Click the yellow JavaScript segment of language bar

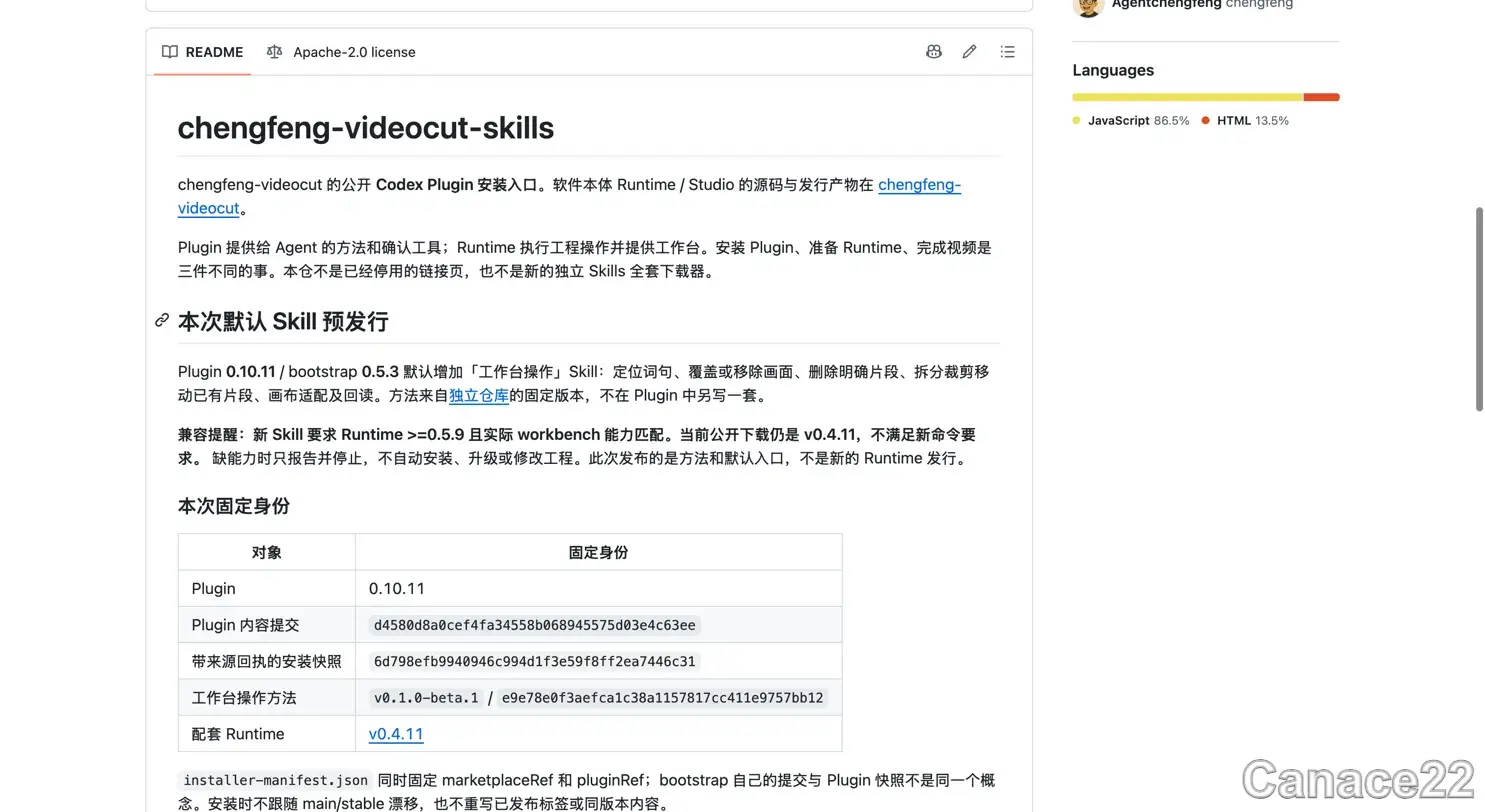pyautogui.click(x=1188, y=97)
